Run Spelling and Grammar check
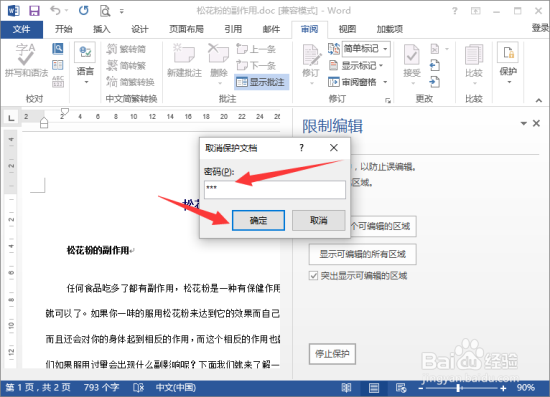 pos(26,60)
